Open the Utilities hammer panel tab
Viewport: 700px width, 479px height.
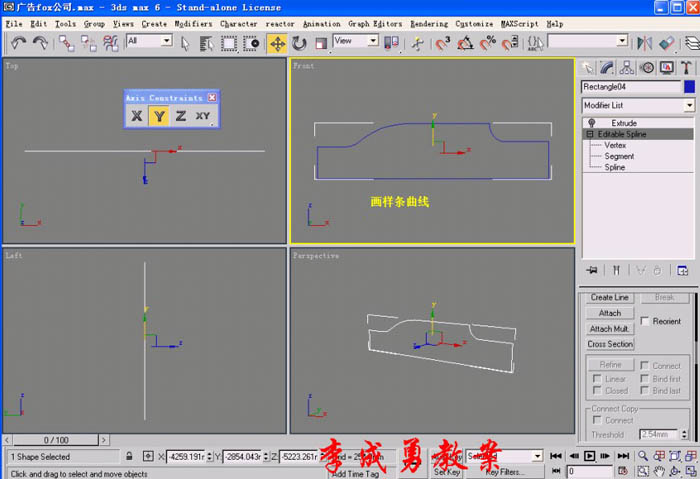pyautogui.click(x=686, y=68)
